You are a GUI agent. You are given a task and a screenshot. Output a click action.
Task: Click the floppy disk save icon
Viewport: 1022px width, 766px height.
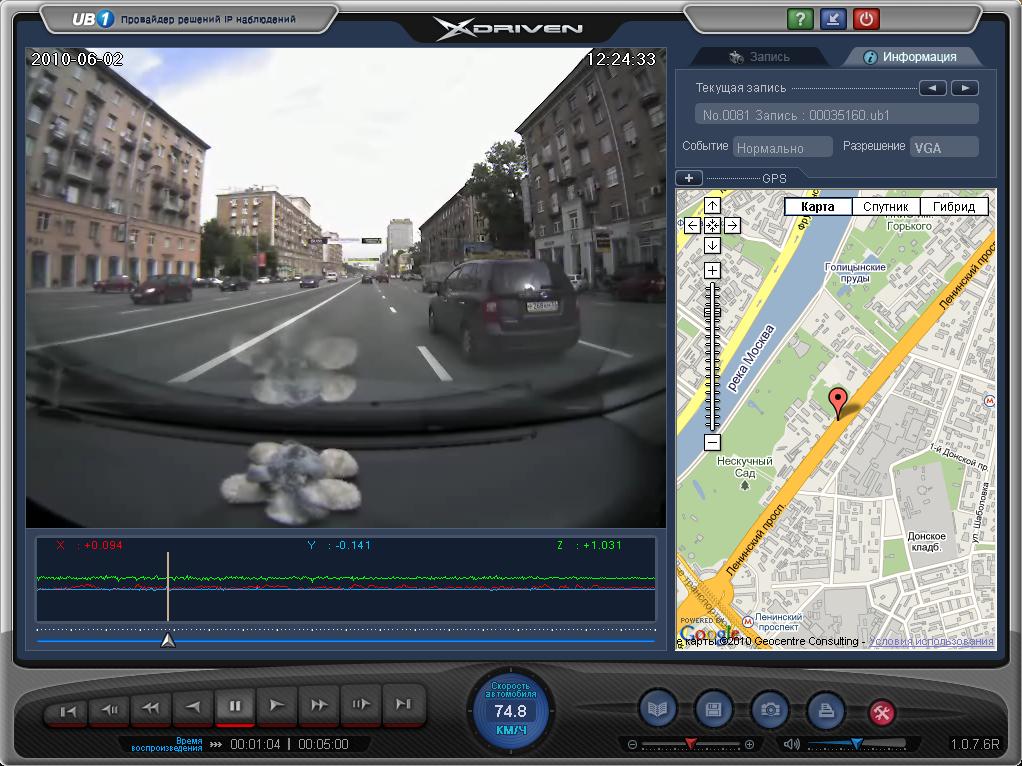(x=714, y=709)
